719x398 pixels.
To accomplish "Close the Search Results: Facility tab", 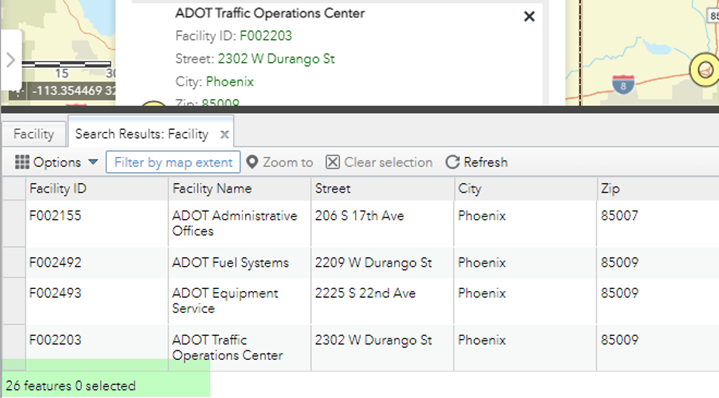I will tap(224, 134).
